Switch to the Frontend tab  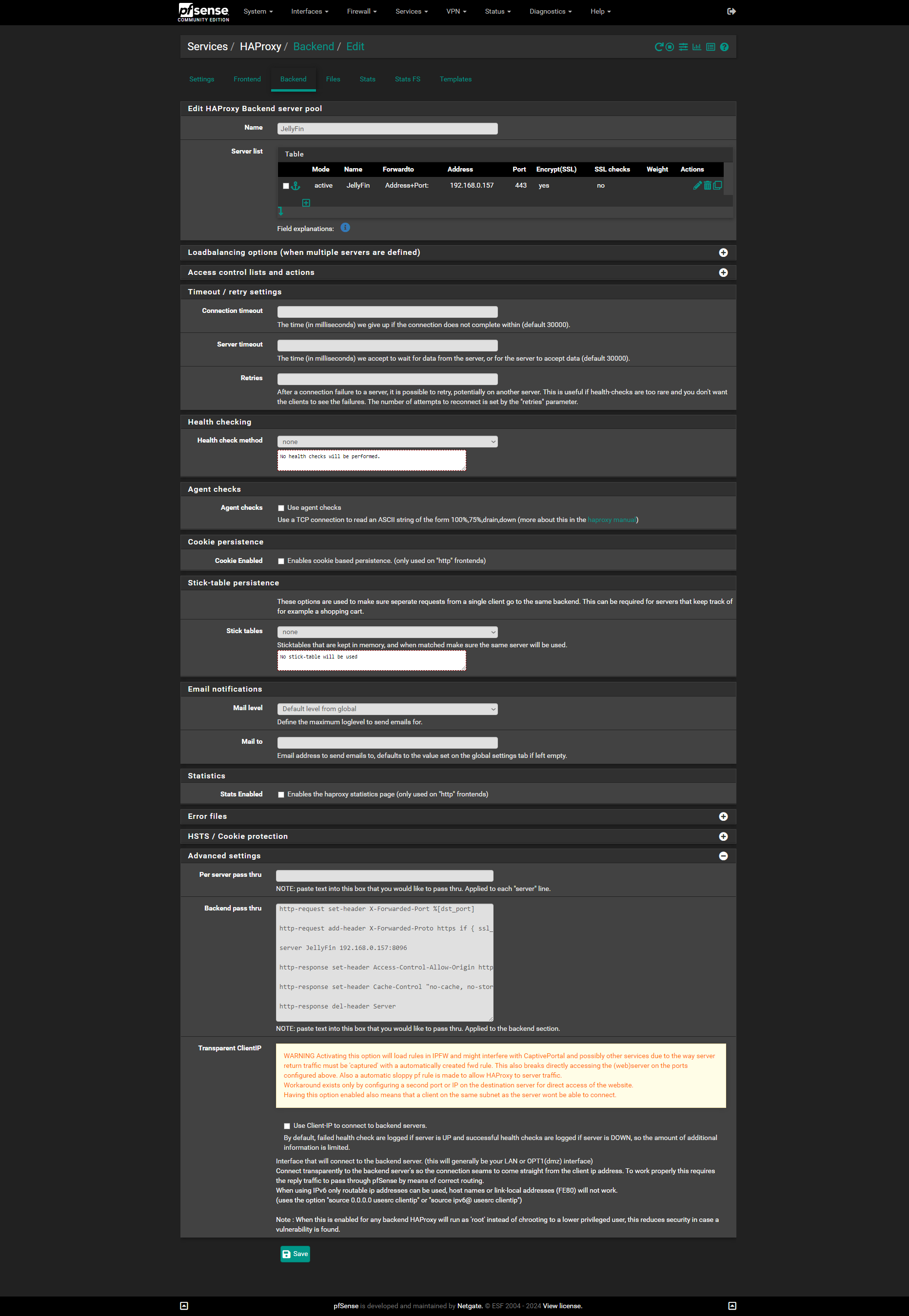tap(247, 79)
